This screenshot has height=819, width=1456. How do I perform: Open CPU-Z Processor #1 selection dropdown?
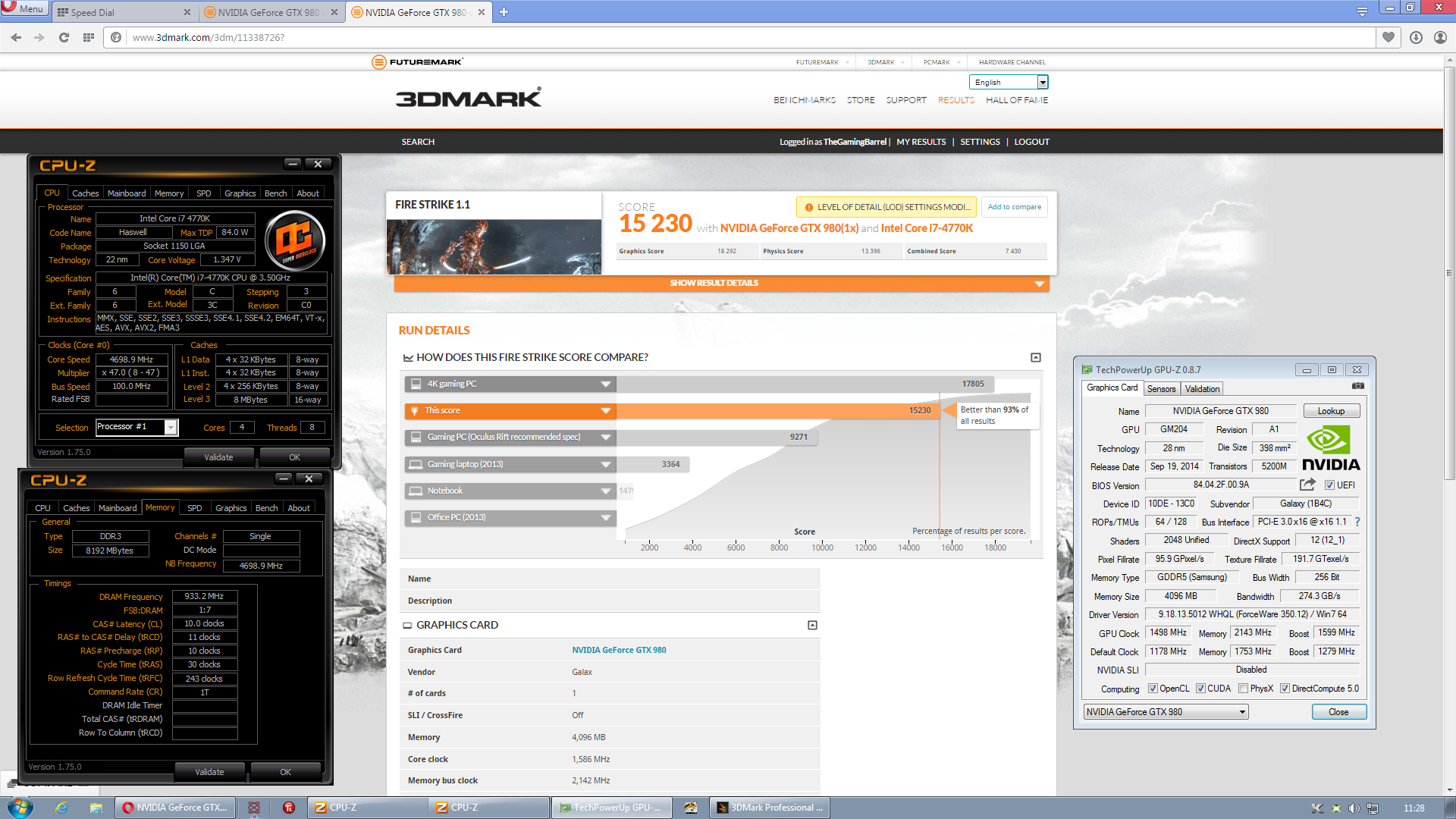click(136, 427)
